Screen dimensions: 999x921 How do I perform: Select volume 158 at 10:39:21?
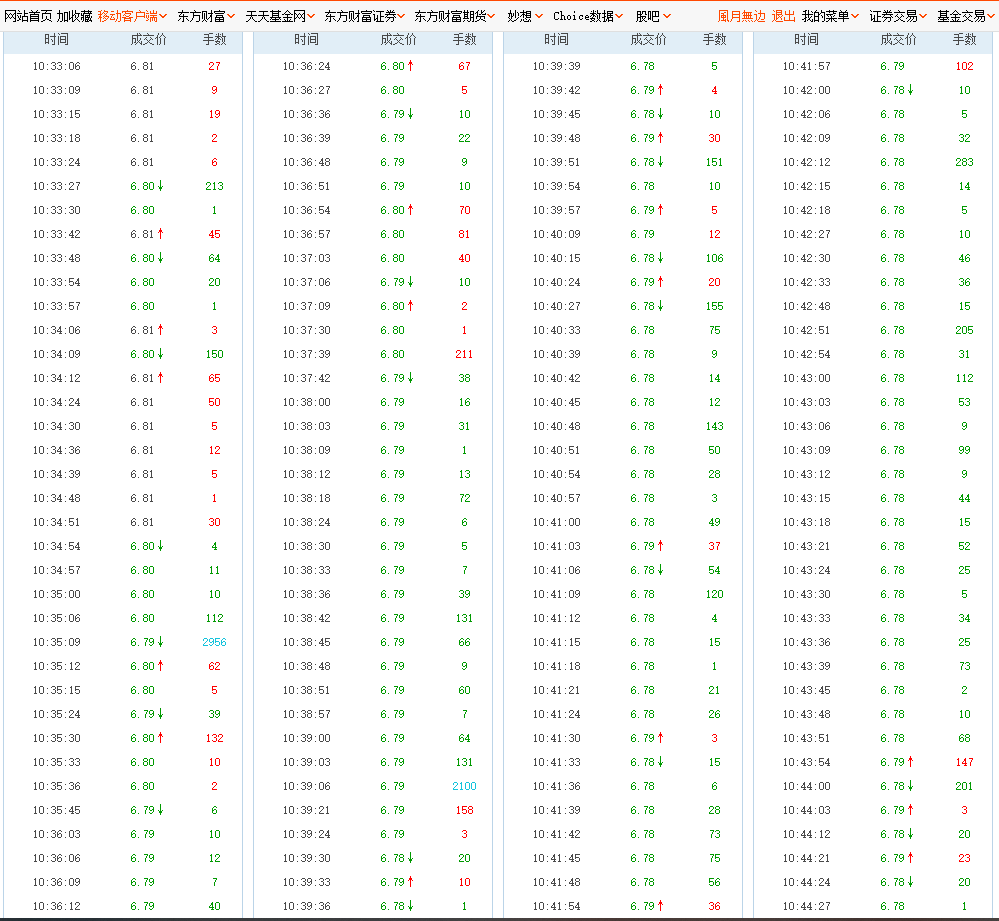click(464, 810)
